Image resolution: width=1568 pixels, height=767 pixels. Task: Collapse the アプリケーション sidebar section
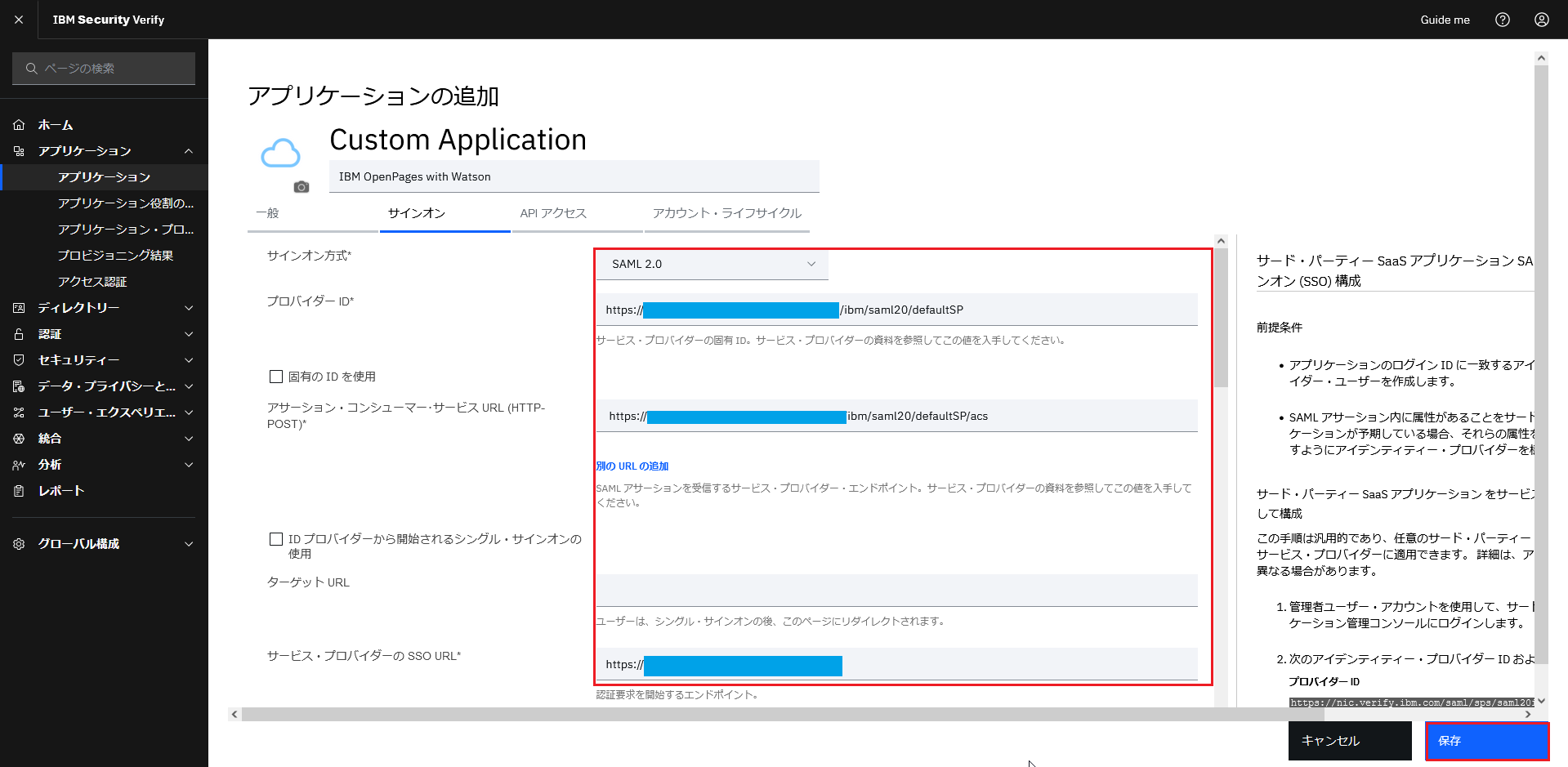coord(189,151)
